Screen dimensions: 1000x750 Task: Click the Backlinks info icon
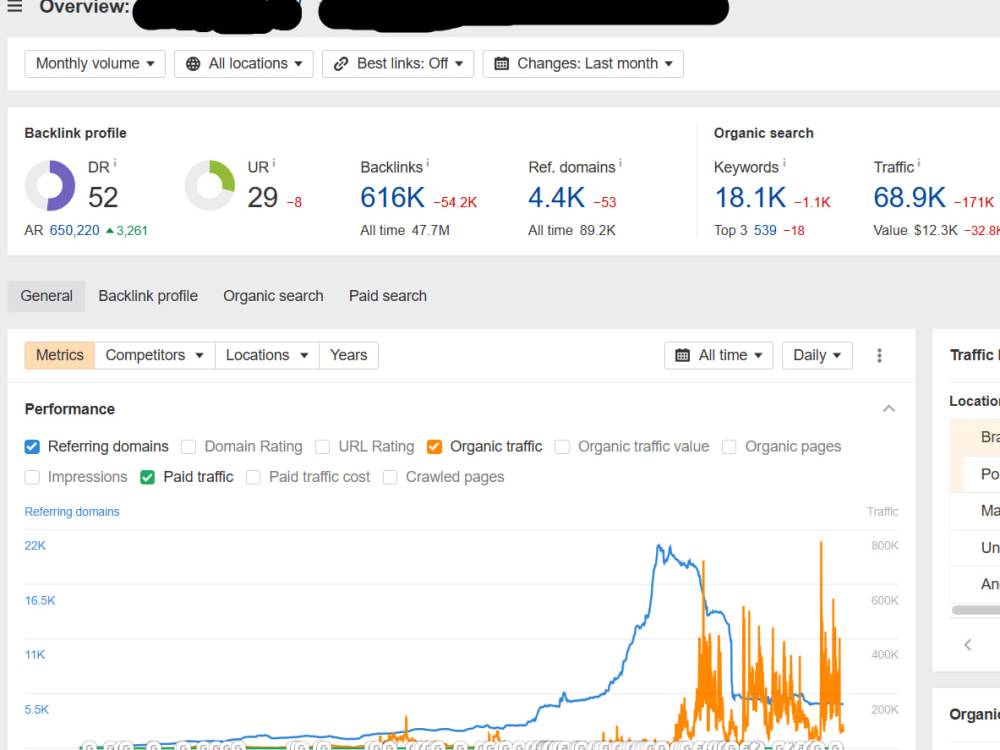tap(427, 163)
